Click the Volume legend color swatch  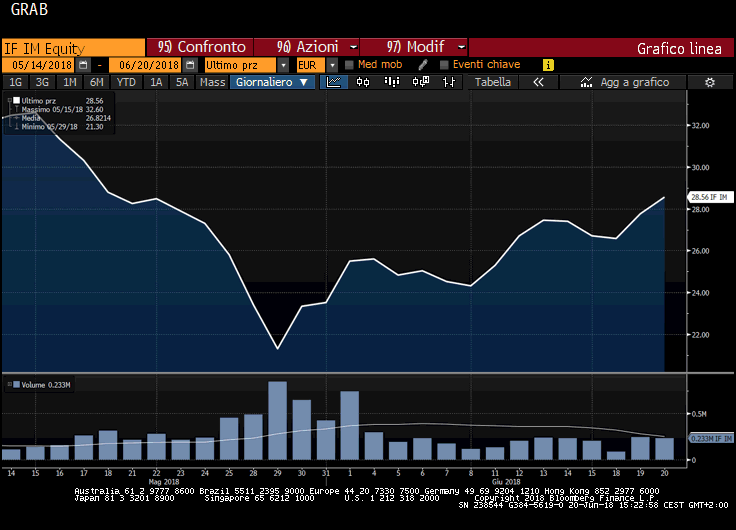(x=14, y=384)
